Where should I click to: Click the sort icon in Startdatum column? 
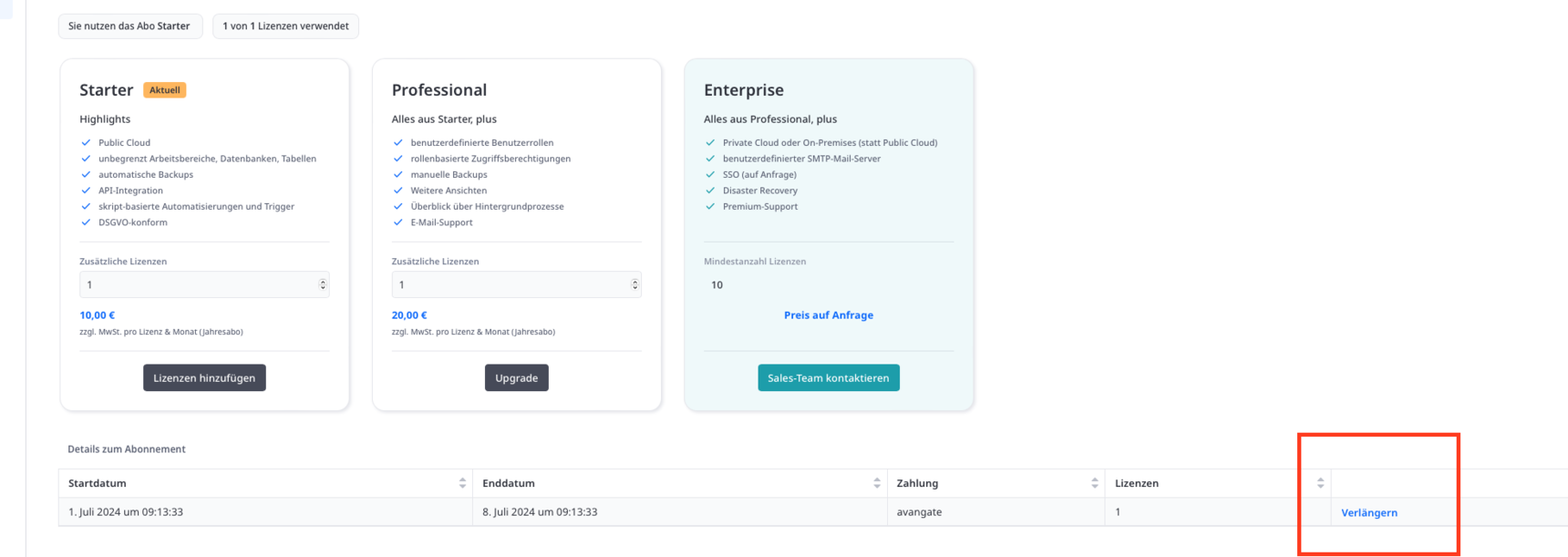point(462,483)
